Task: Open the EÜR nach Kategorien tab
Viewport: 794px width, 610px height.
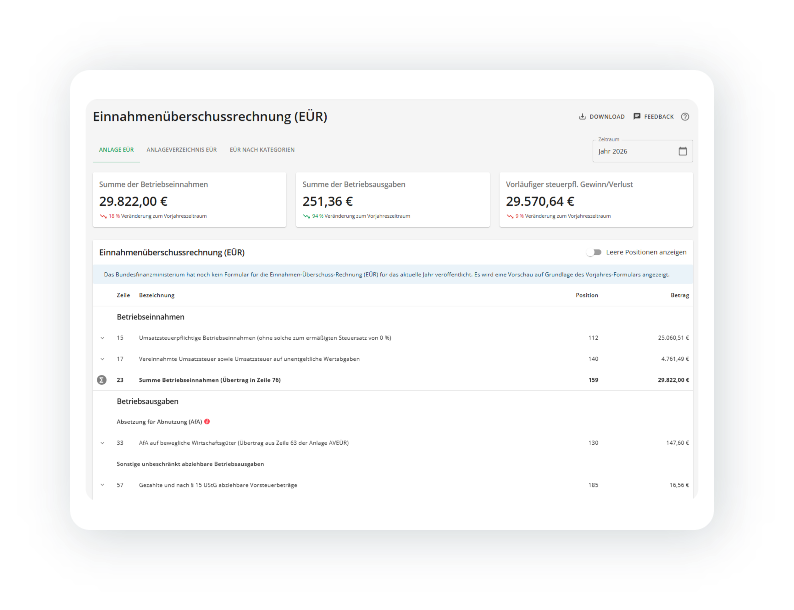Action: (262, 150)
